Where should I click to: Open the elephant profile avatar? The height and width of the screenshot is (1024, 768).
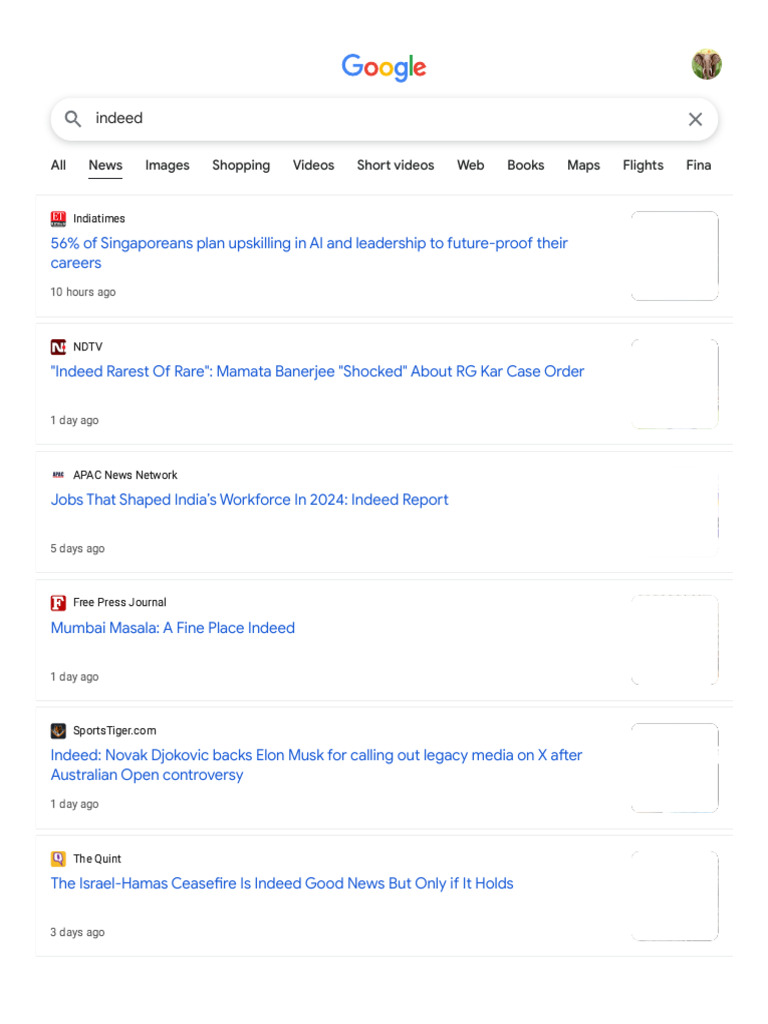pos(707,64)
